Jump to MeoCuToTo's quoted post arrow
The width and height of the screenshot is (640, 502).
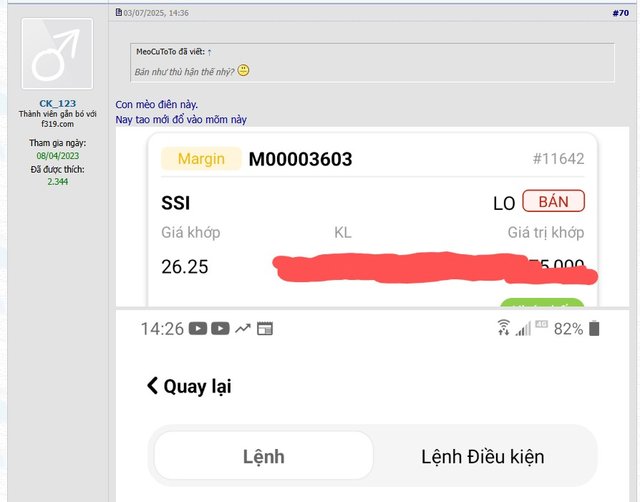(209, 52)
